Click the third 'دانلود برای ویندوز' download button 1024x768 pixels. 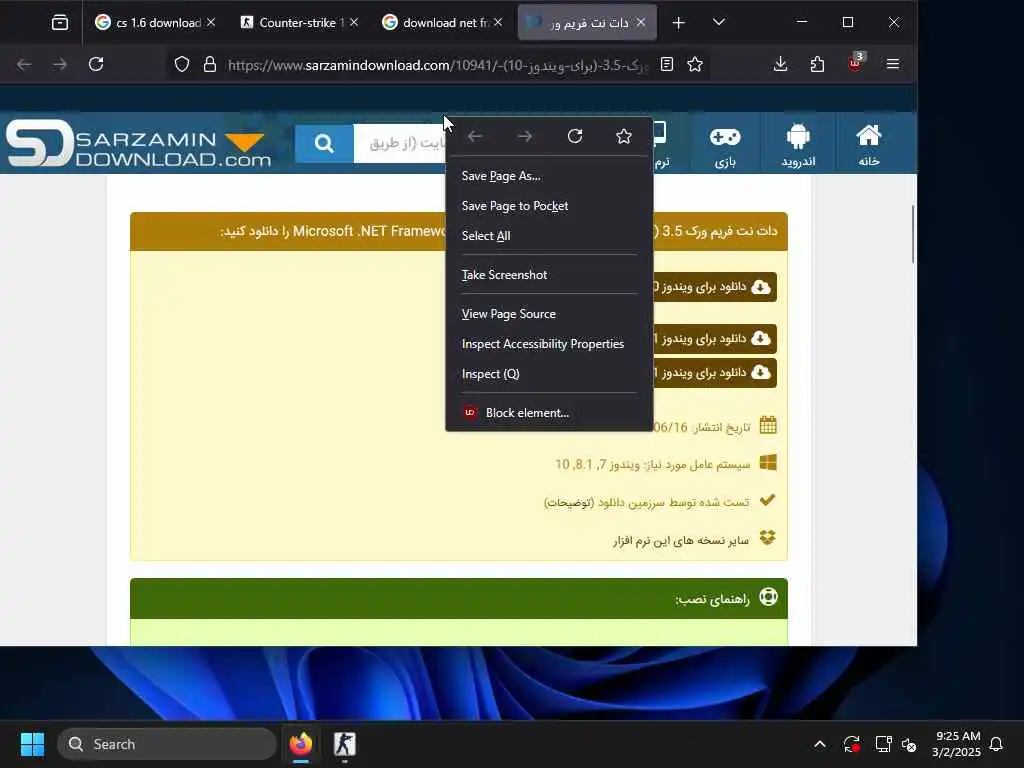click(714, 372)
